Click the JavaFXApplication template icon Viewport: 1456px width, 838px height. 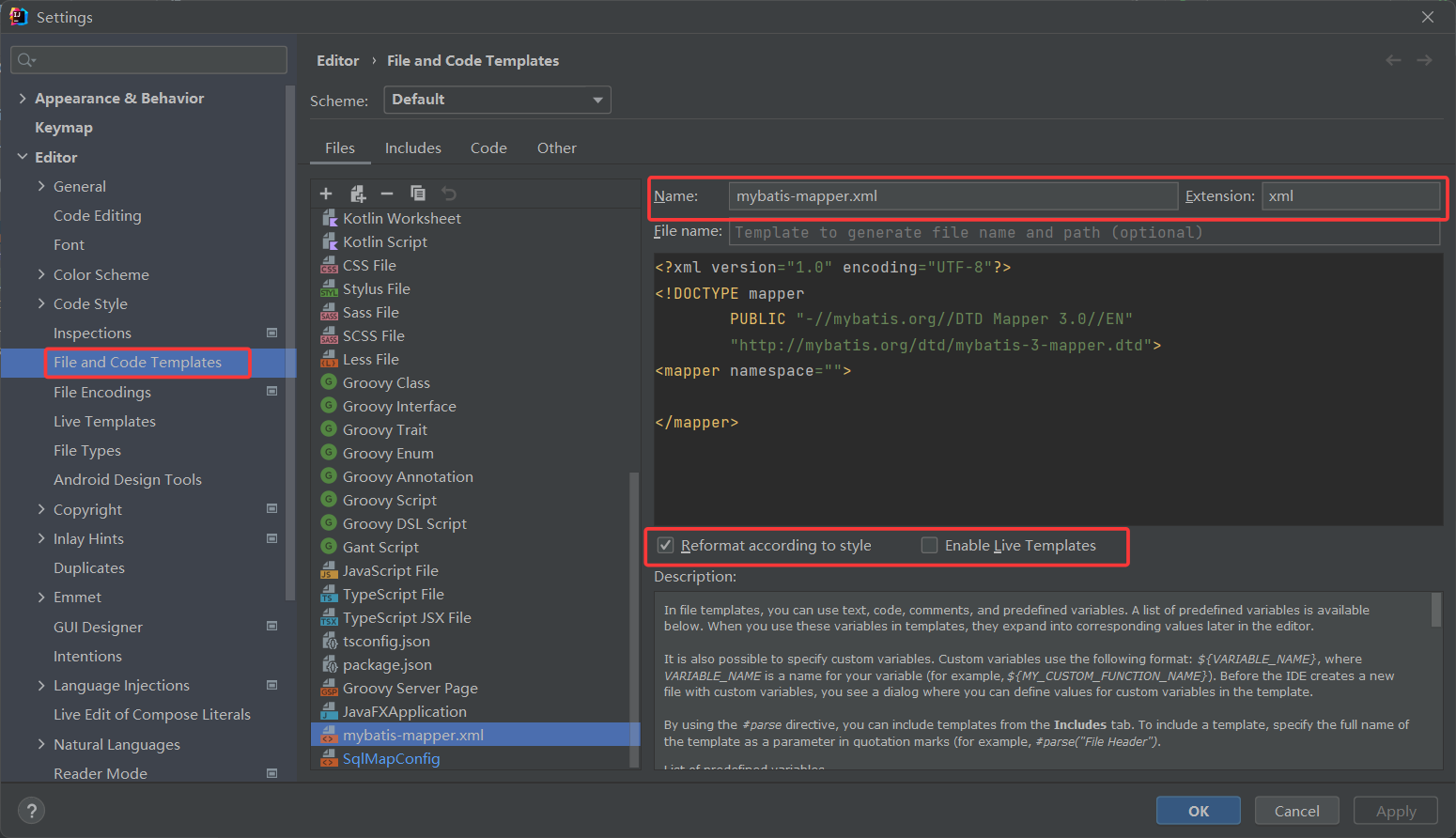[x=329, y=711]
